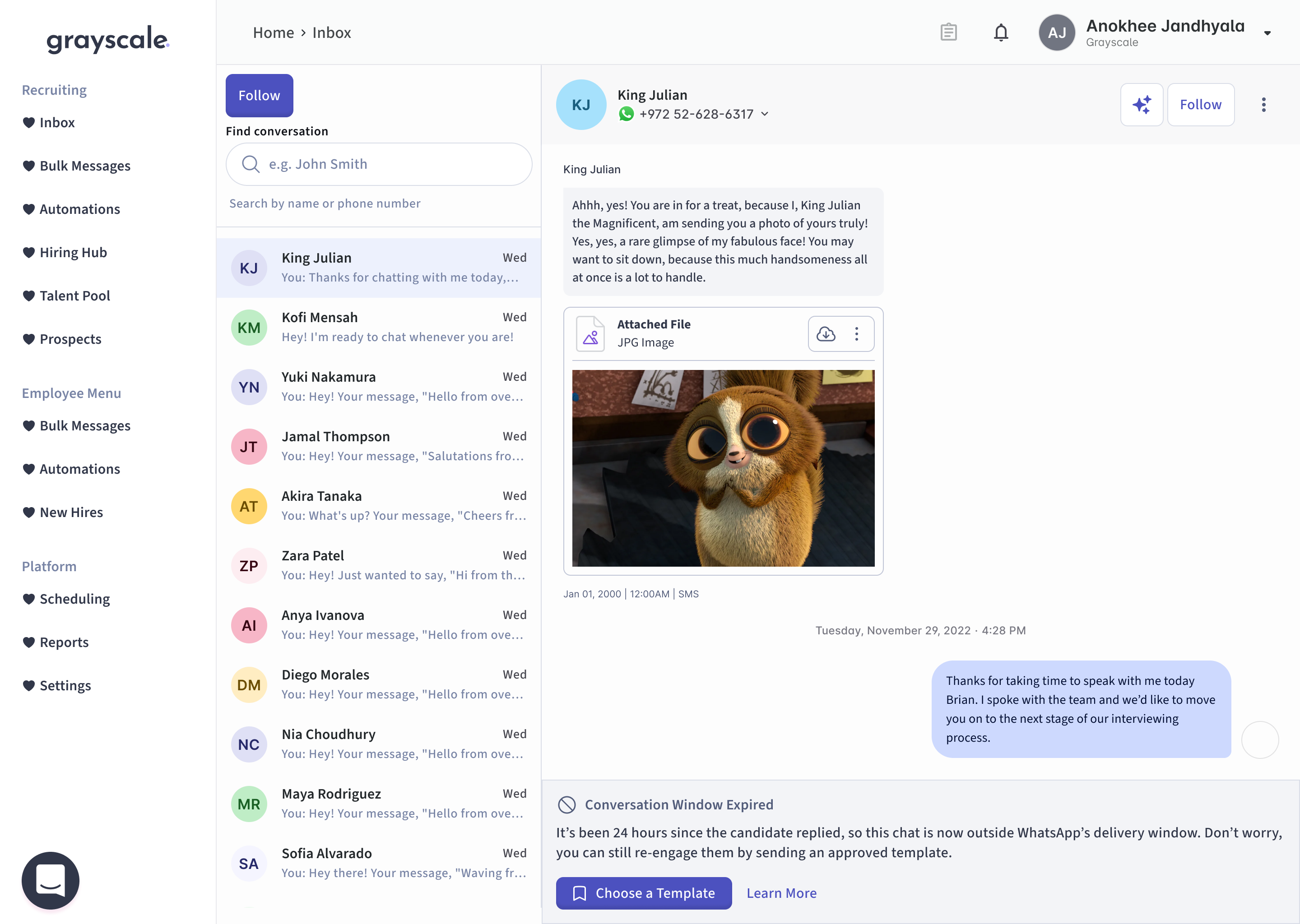Viewport: 1300px width, 924px height.
Task: Open the attached file options menu
Action: tap(856, 334)
